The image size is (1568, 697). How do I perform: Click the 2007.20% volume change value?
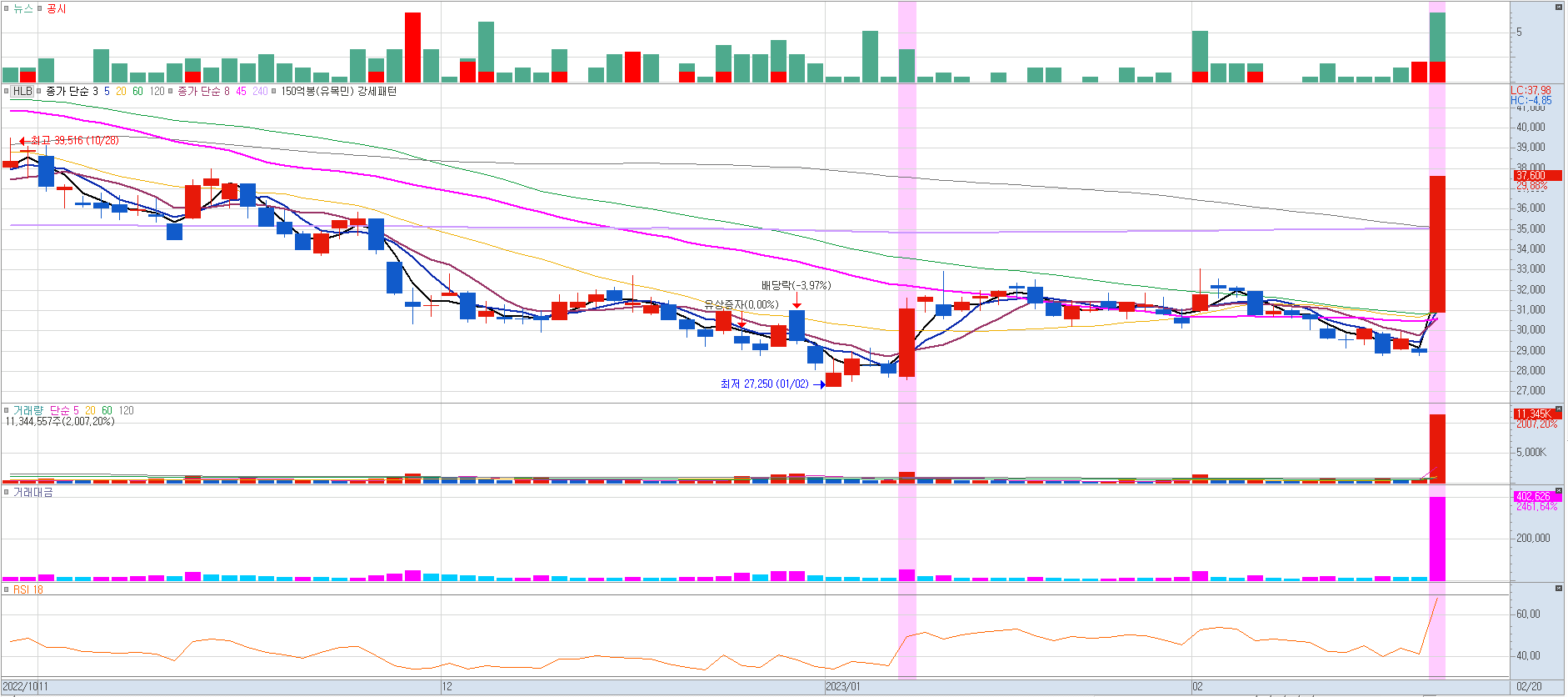[x=1537, y=424]
